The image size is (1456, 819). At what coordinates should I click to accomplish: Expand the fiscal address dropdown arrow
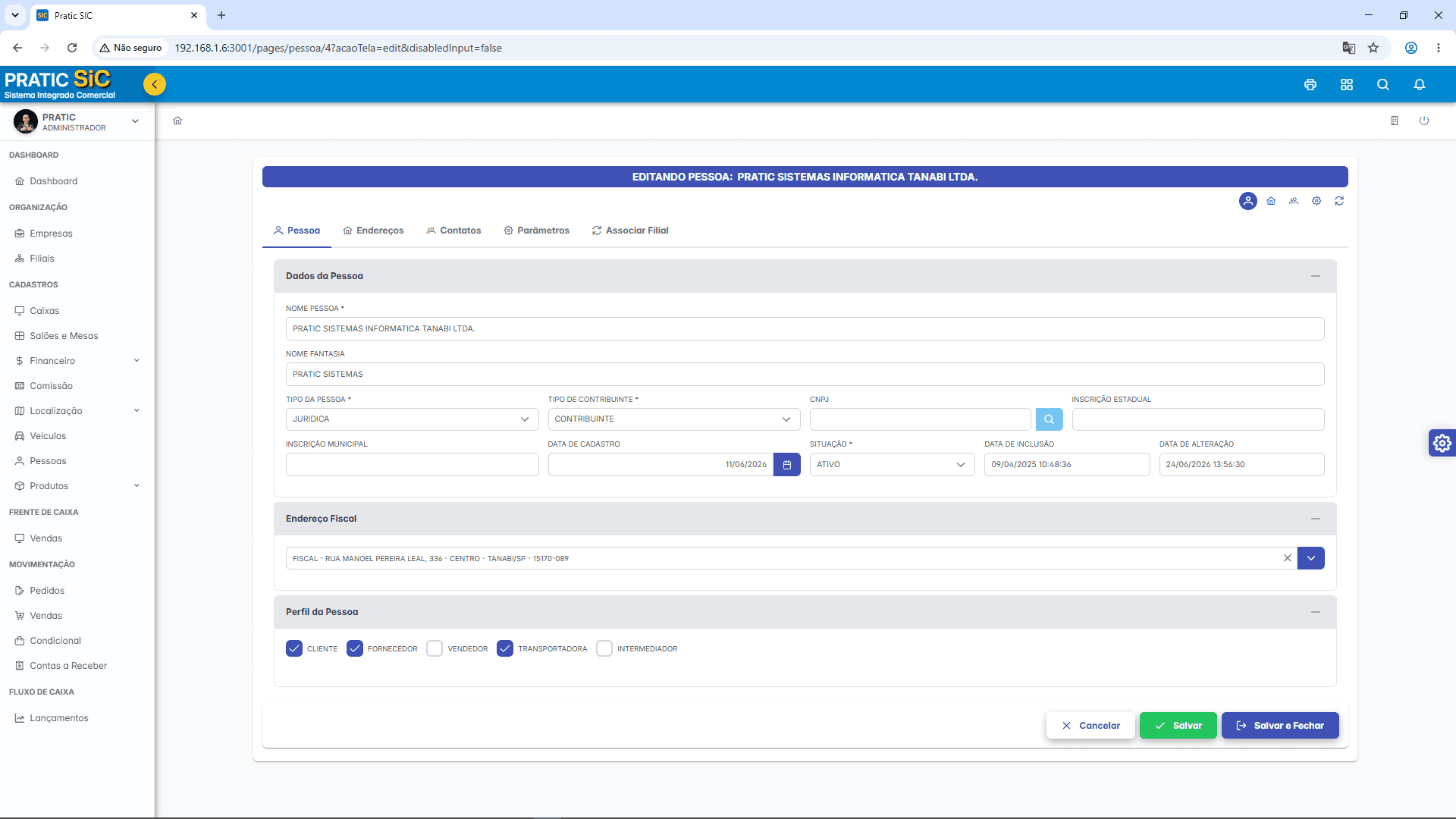[x=1311, y=558]
